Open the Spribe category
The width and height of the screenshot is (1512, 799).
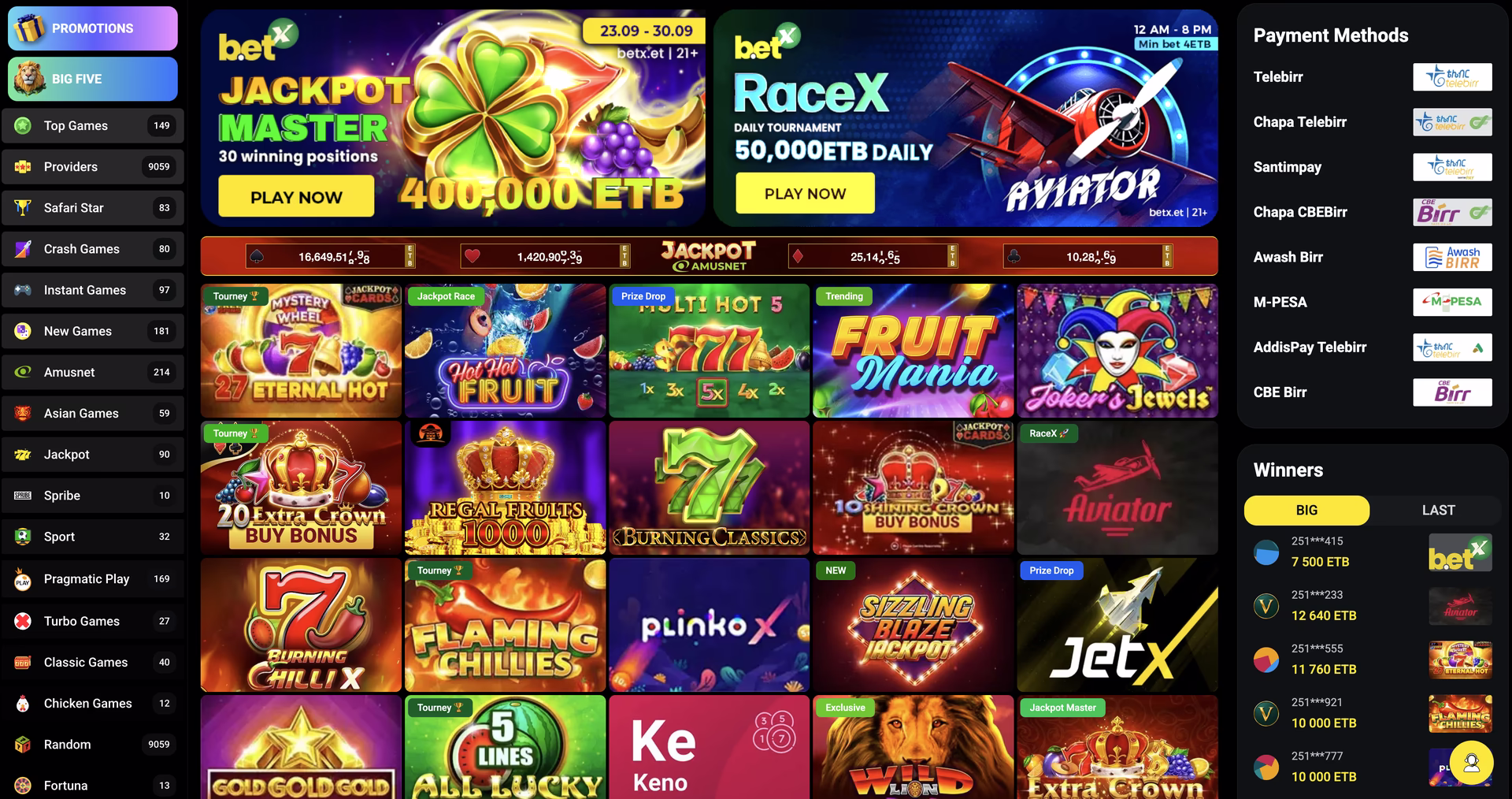pyautogui.click(x=93, y=496)
